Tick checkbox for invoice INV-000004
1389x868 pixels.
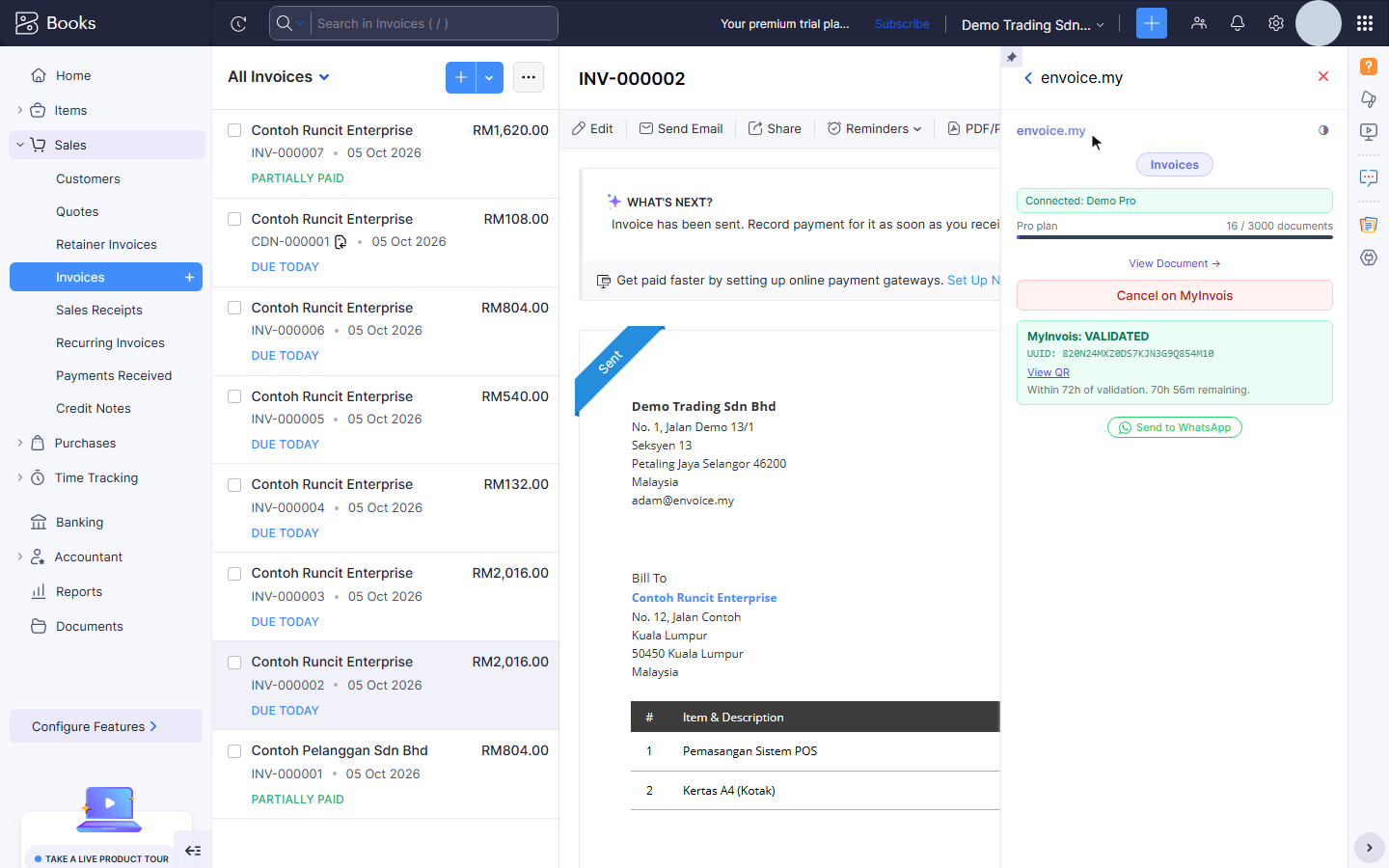coord(234,485)
